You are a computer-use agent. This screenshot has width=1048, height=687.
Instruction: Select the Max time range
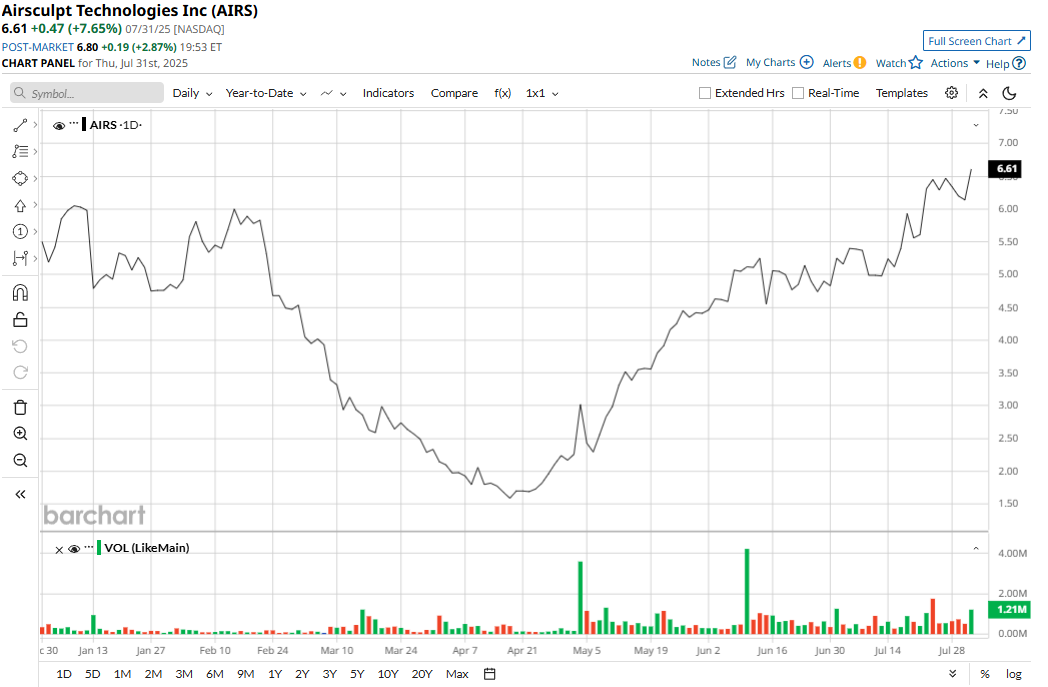(457, 674)
